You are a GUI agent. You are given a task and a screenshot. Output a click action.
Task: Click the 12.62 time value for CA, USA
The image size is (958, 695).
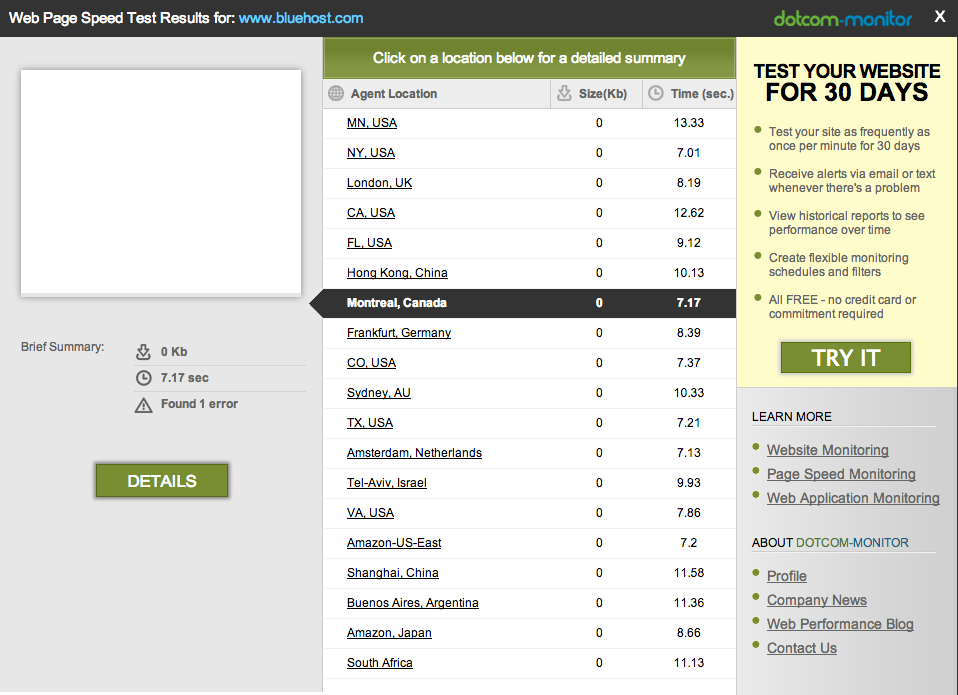point(689,213)
